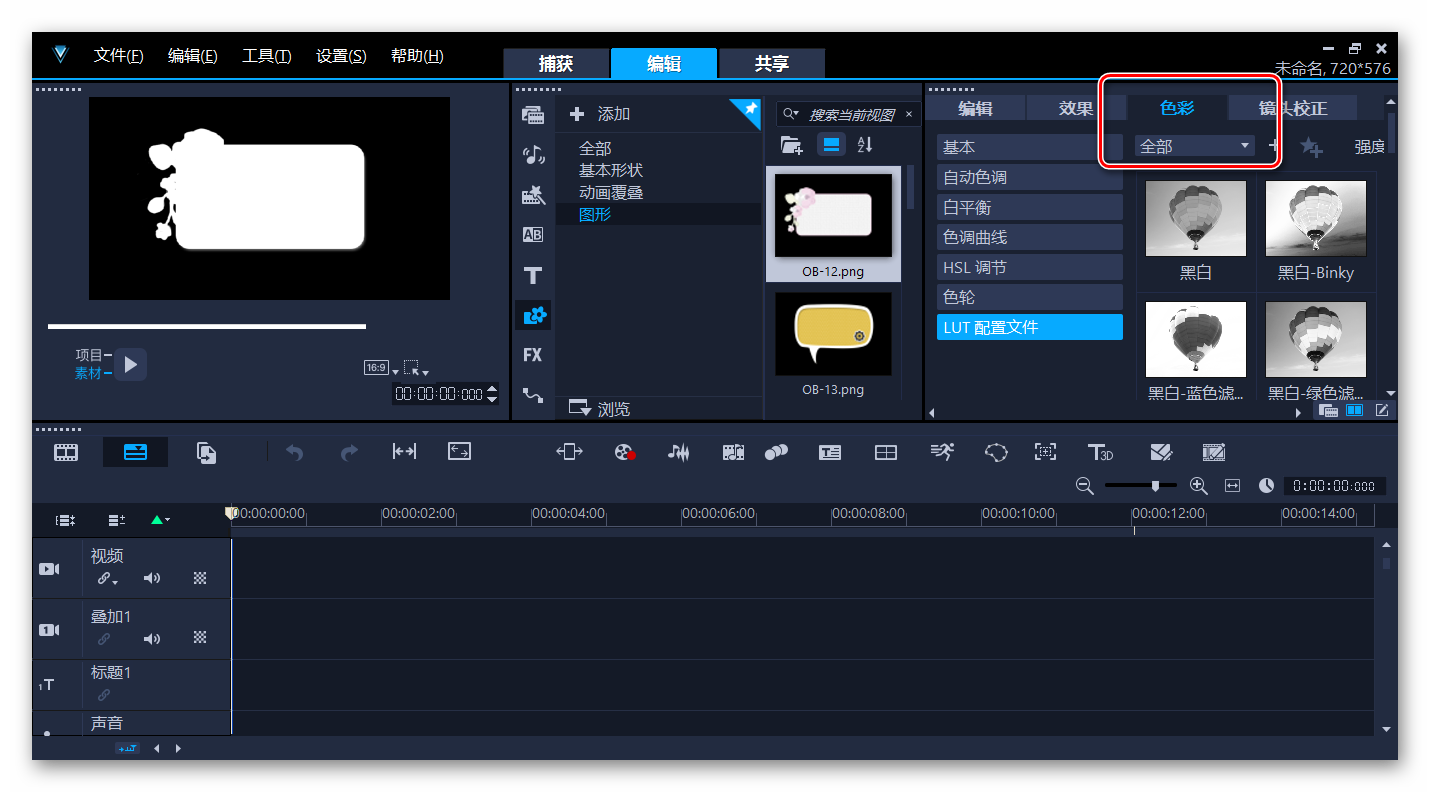Click the 添加 button in library
This screenshot has width=1430, height=792.
coord(601,114)
